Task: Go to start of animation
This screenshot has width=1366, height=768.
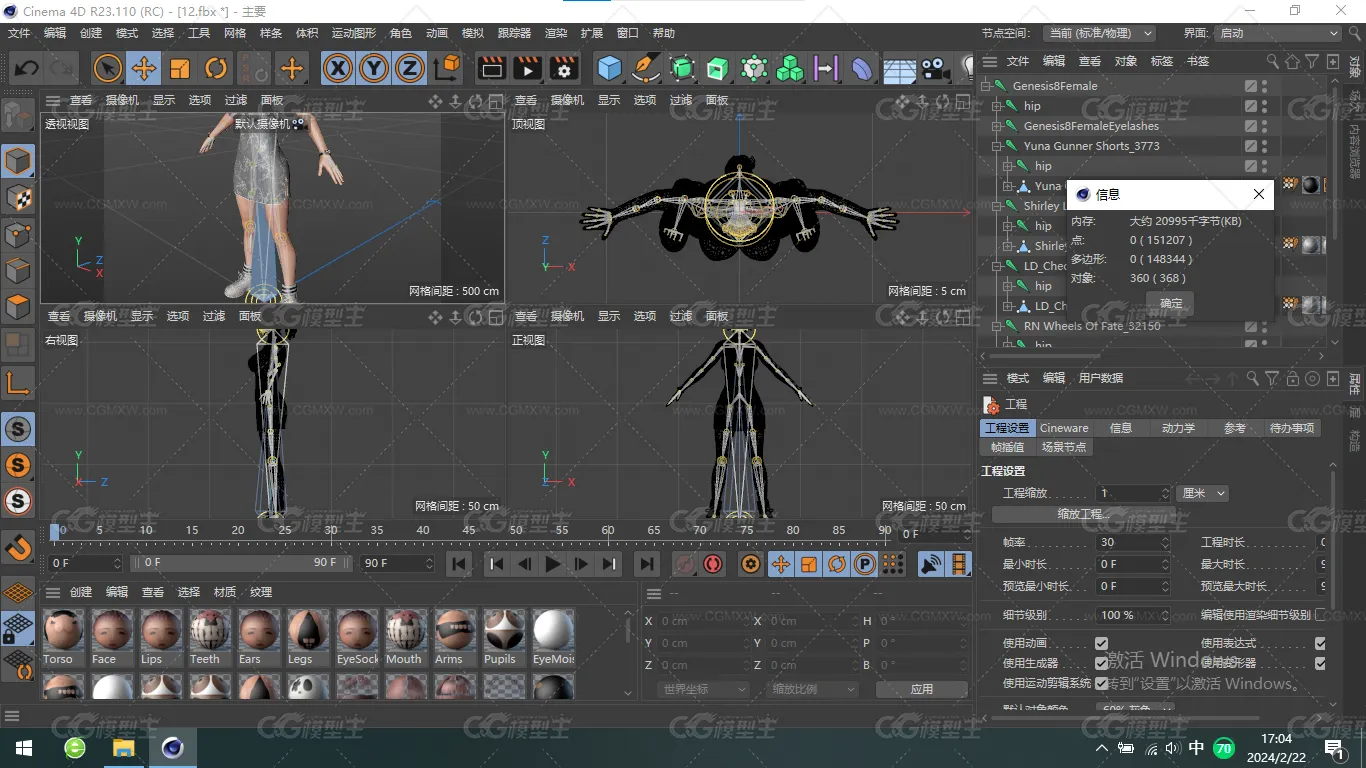Action: click(458, 564)
